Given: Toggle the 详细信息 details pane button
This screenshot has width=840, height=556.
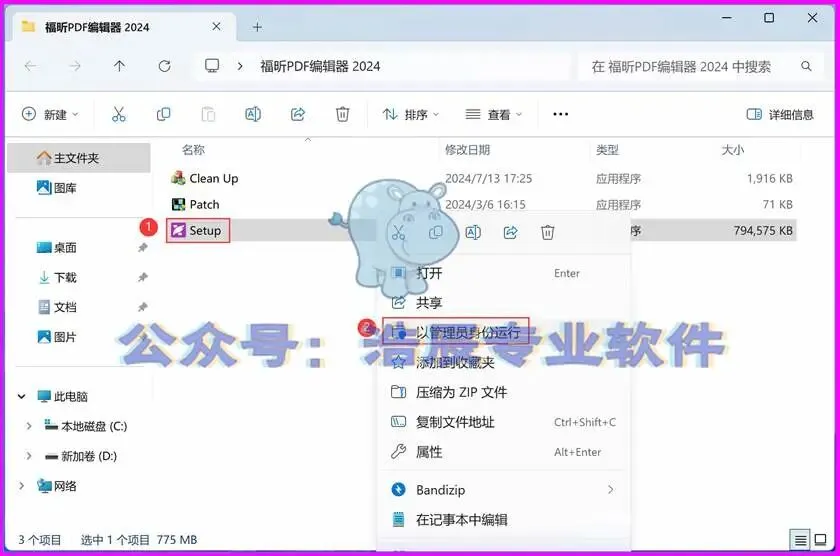Looking at the screenshot, I should (x=780, y=114).
